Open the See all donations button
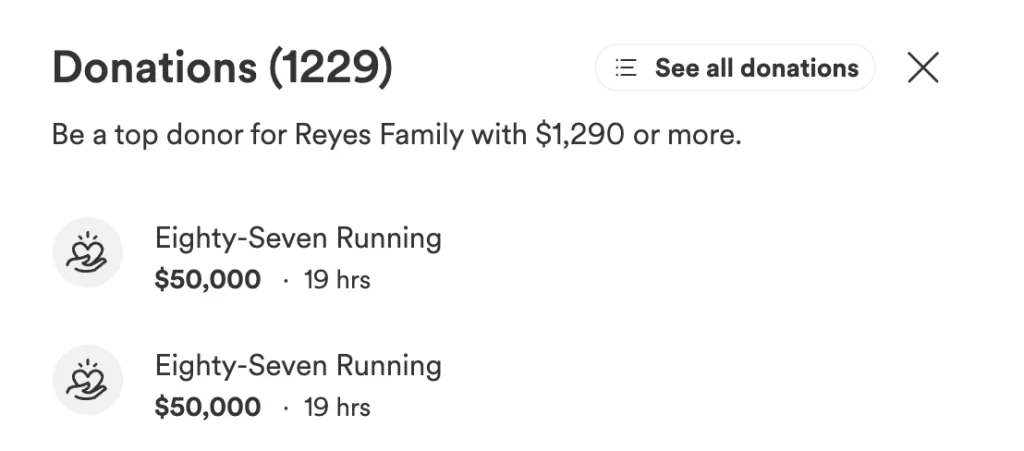Viewport: 1024px width, 451px height. 735,68
